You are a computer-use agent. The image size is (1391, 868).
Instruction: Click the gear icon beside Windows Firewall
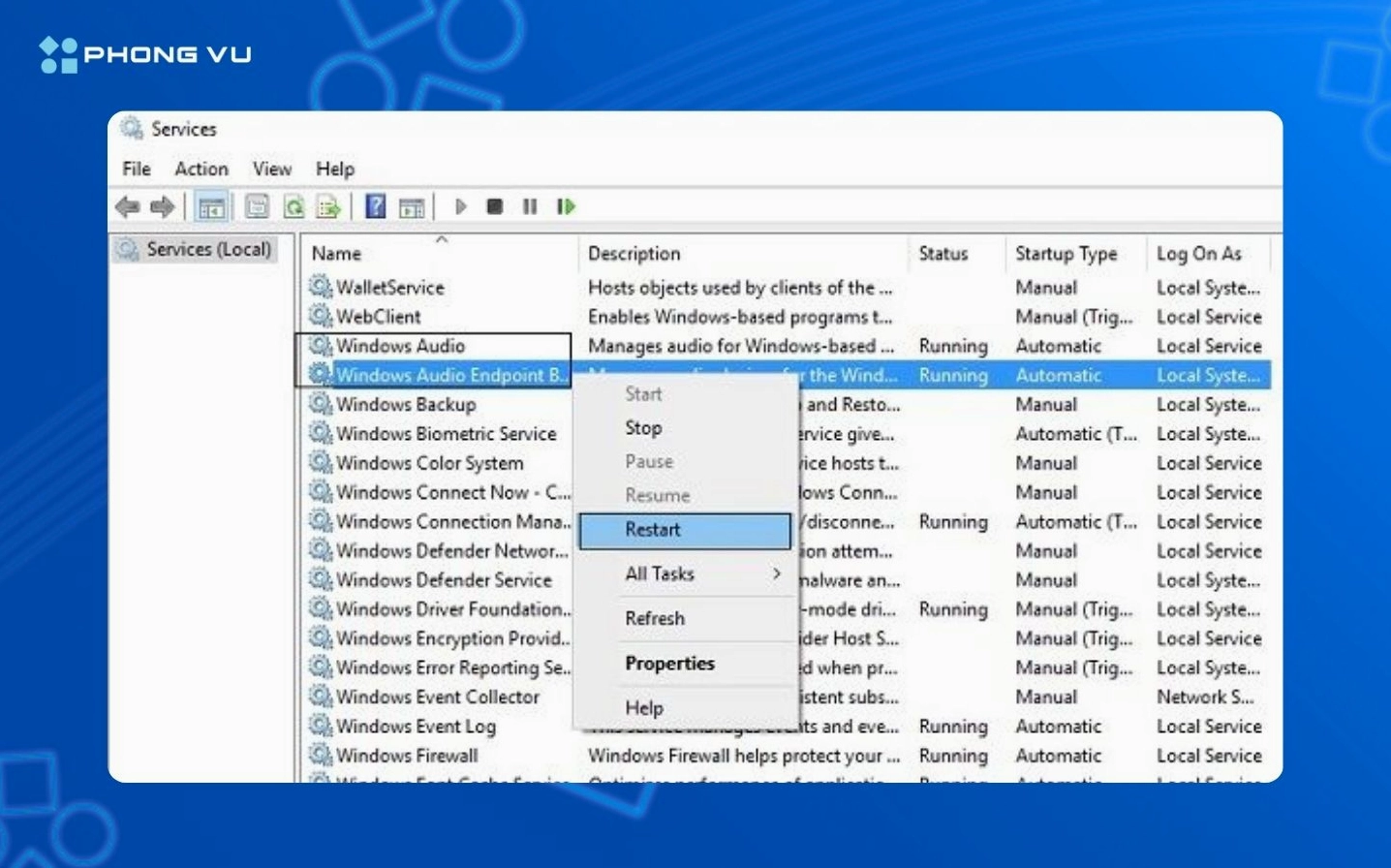point(321,755)
